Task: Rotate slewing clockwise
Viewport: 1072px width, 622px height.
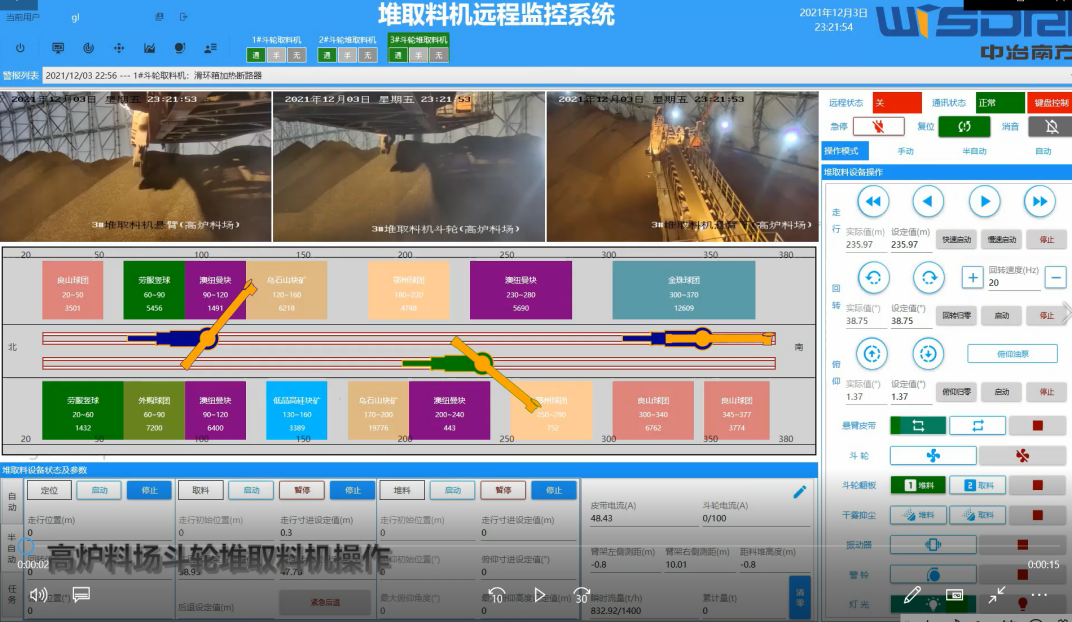Action: click(928, 278)
